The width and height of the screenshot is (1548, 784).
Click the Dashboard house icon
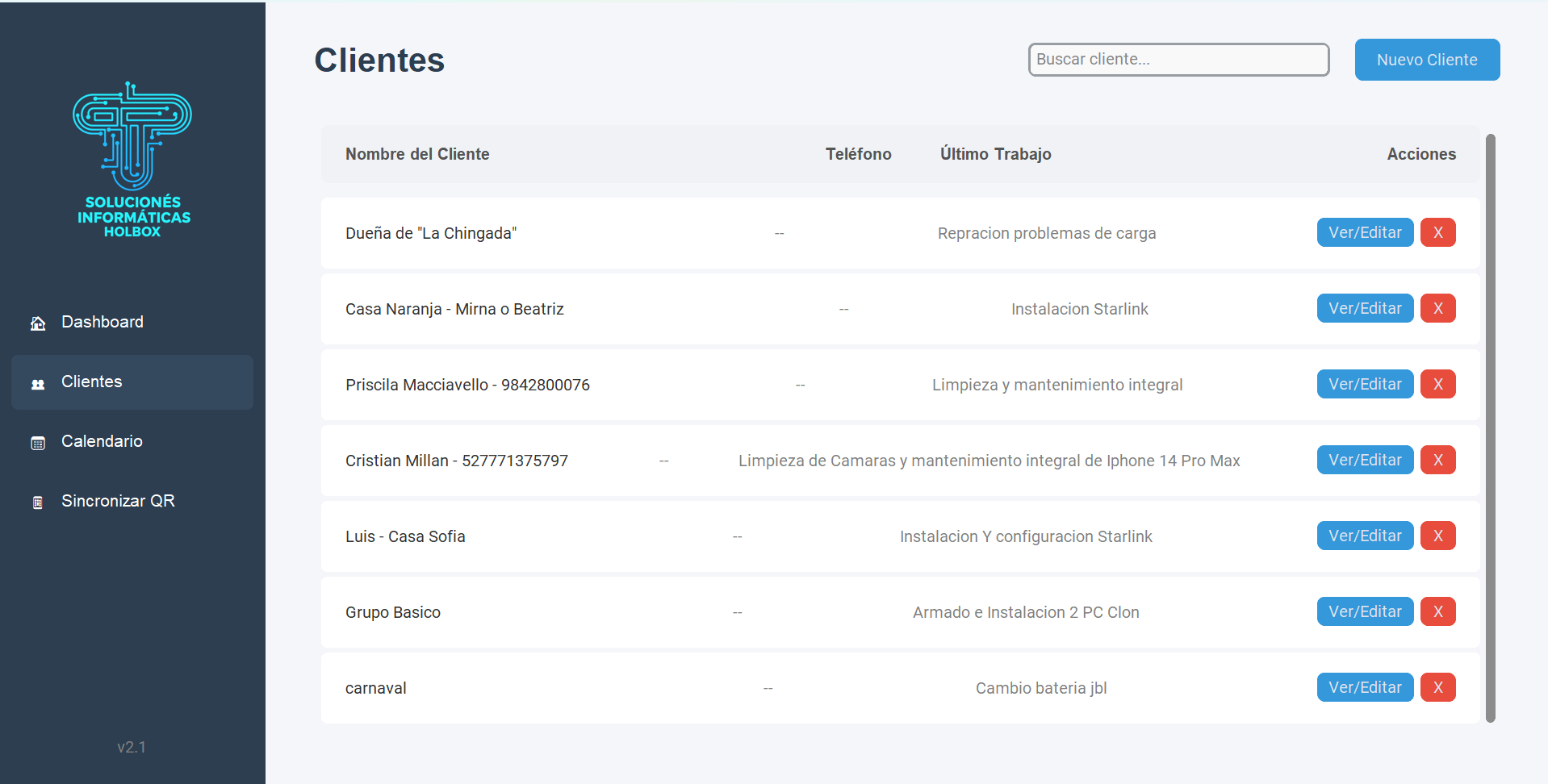(38, 323)
